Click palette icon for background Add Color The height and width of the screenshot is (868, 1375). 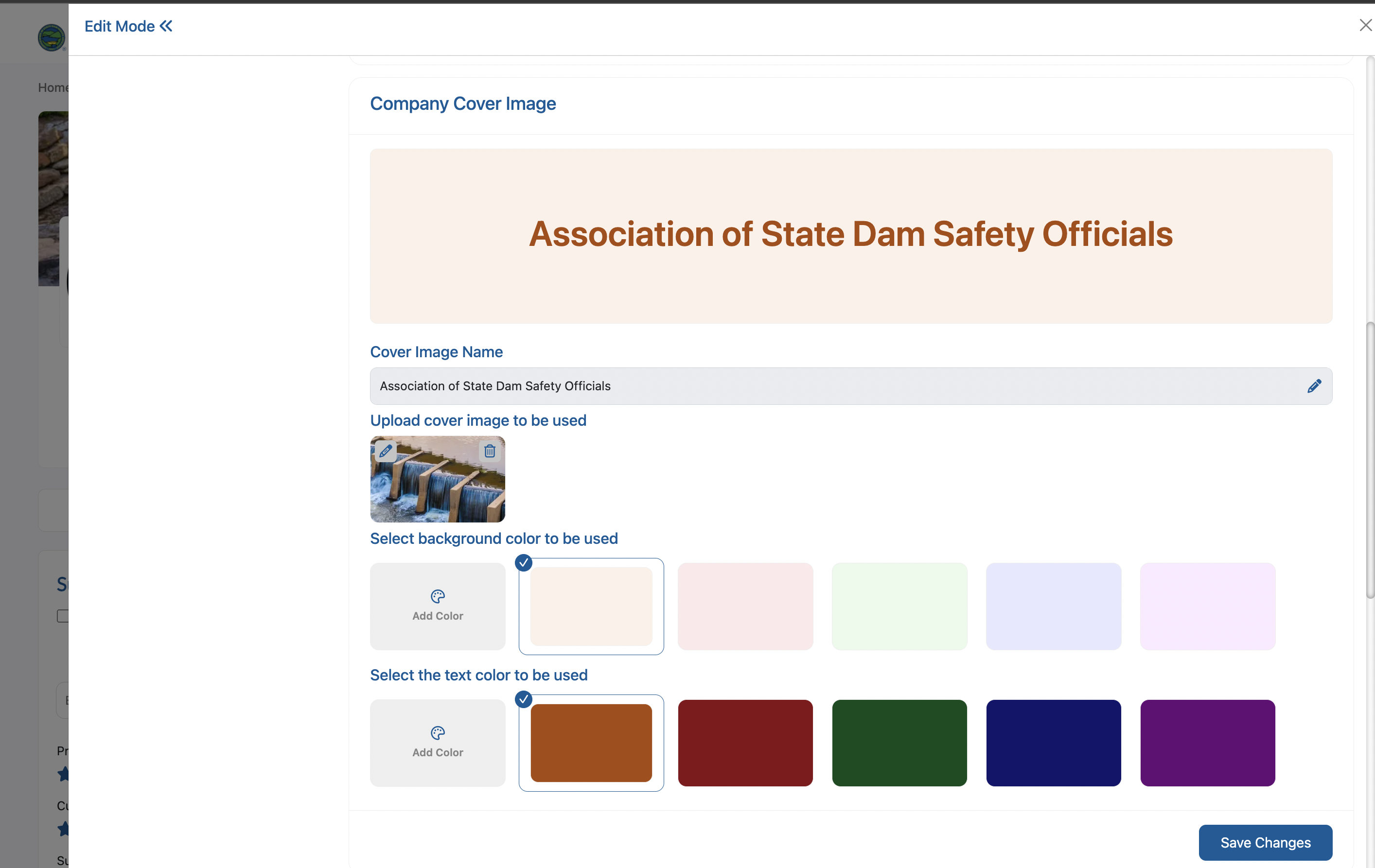(x=438, y=596)
